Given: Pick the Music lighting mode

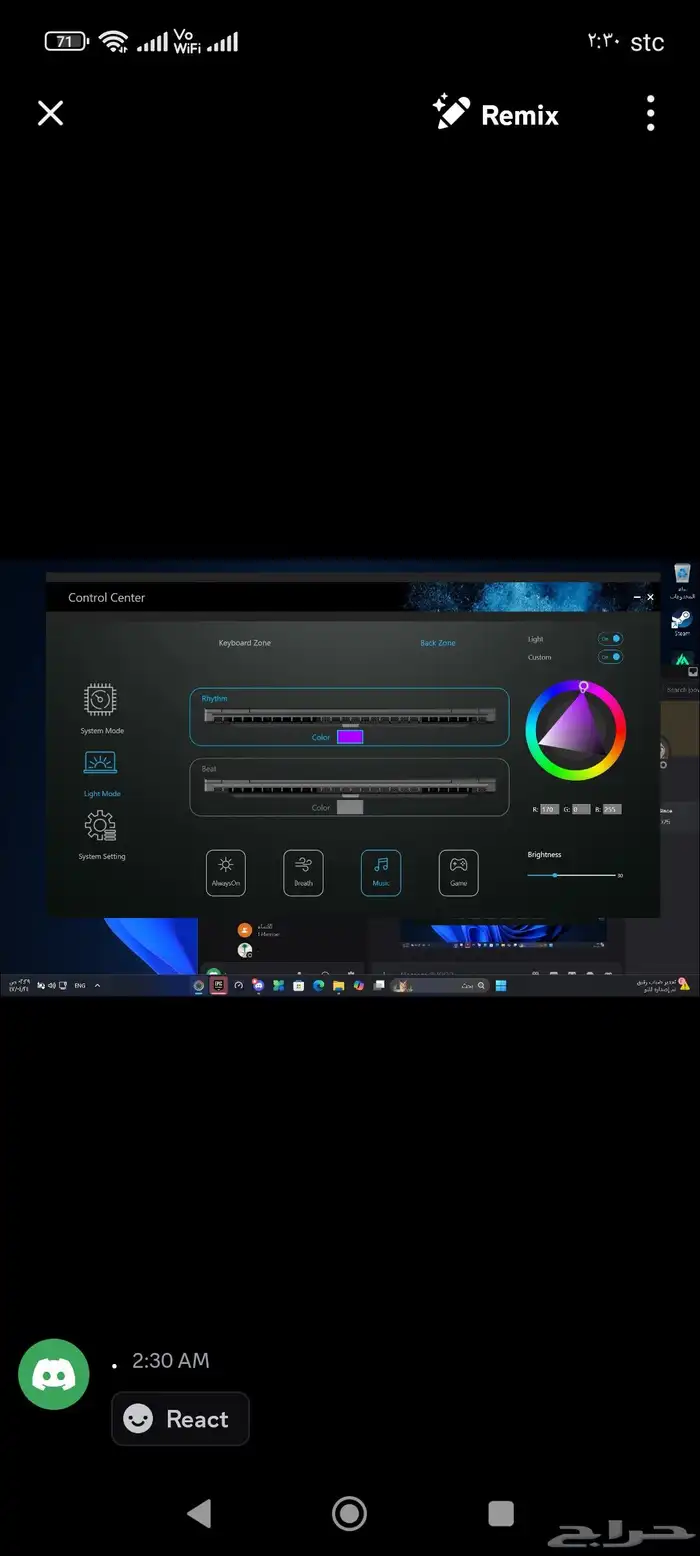Looking at the screenshot, I should pyautogui.click(x=381, y=872).
